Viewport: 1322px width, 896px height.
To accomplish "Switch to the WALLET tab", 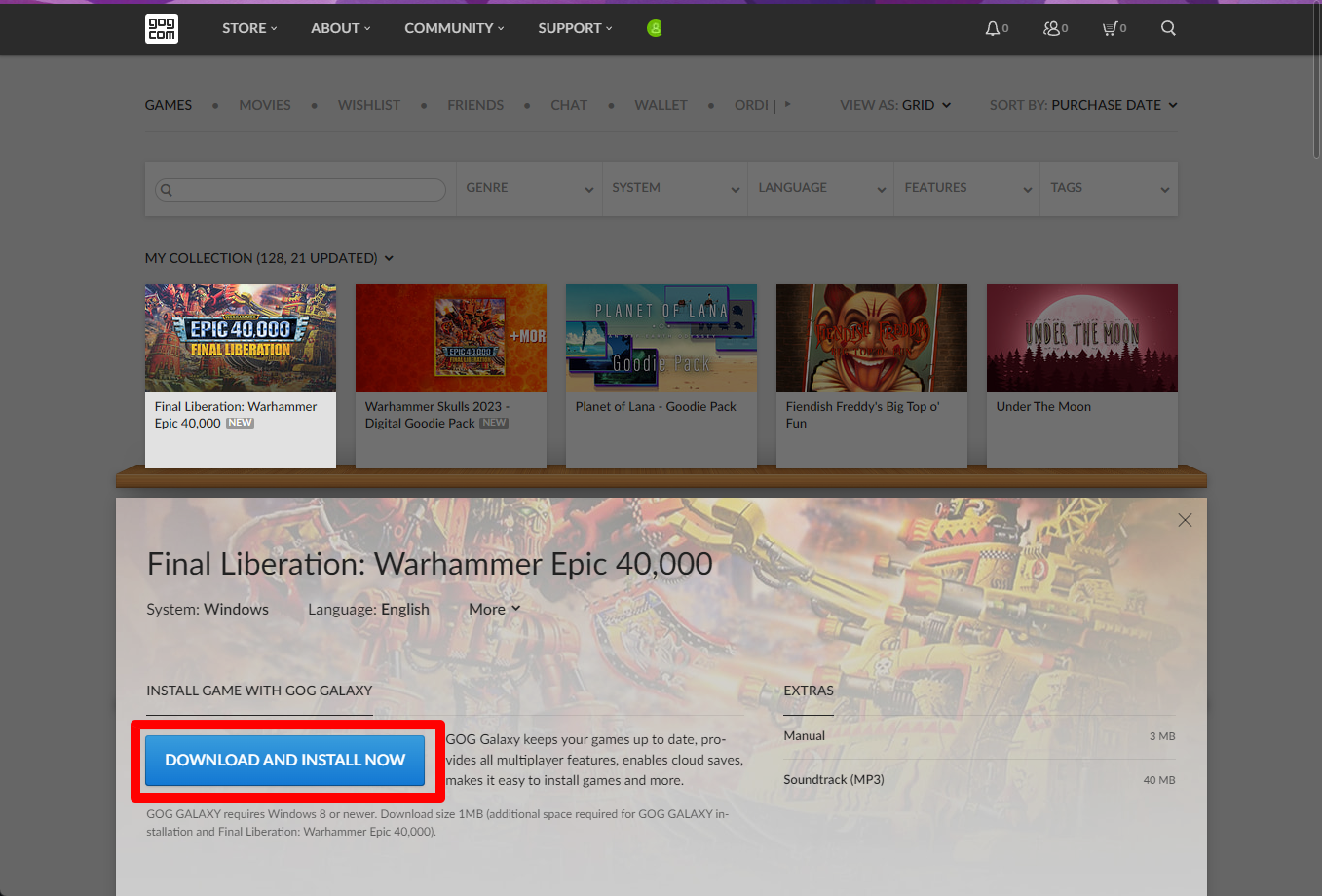I will pyautogui.click(x=661, y=105).
